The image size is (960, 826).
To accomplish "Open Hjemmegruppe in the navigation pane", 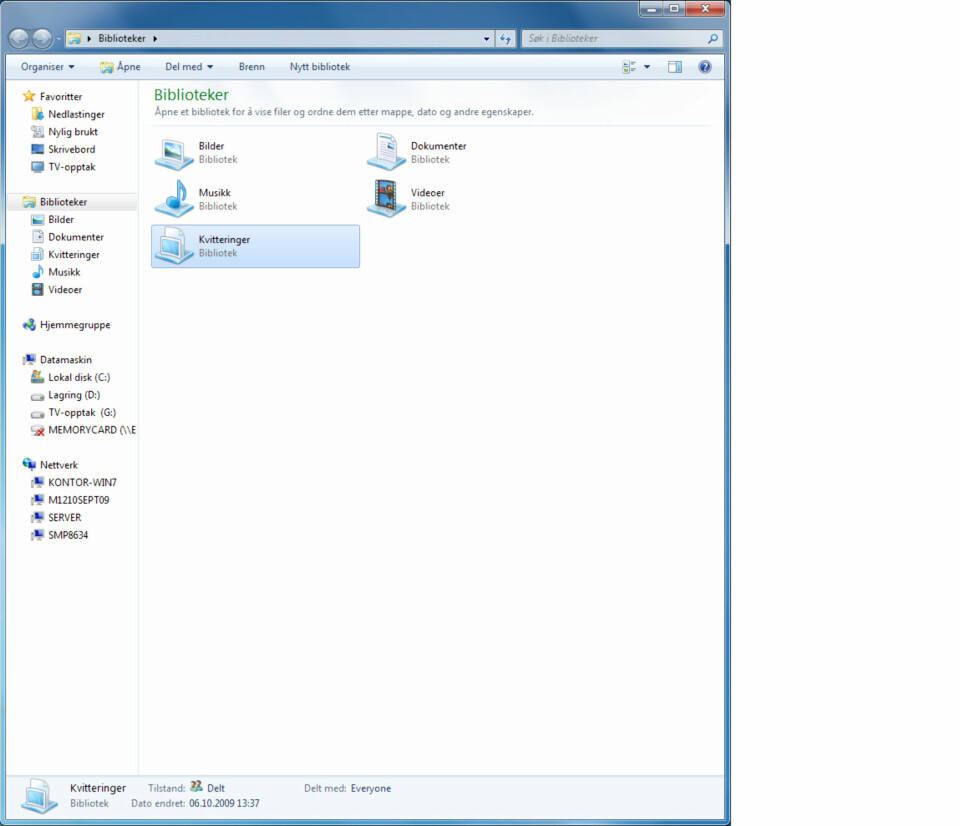I will tap(75, 325).
